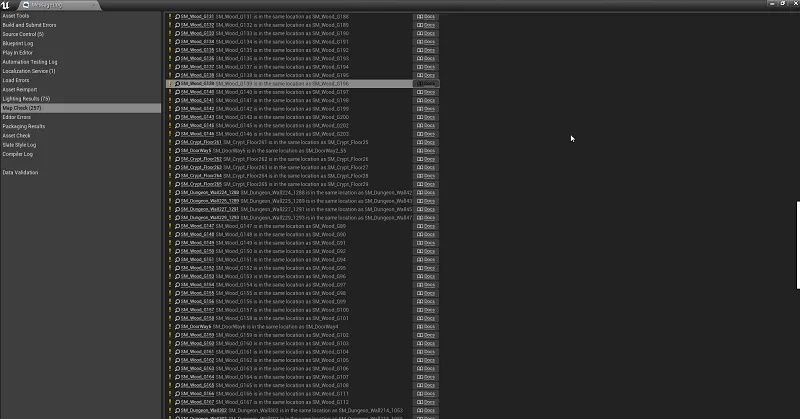The width and height of the screenshot is (800, 419).
Task: Follow the SM_Dungeon_Wall227_1291 actor link
Action: pos(210,209)
